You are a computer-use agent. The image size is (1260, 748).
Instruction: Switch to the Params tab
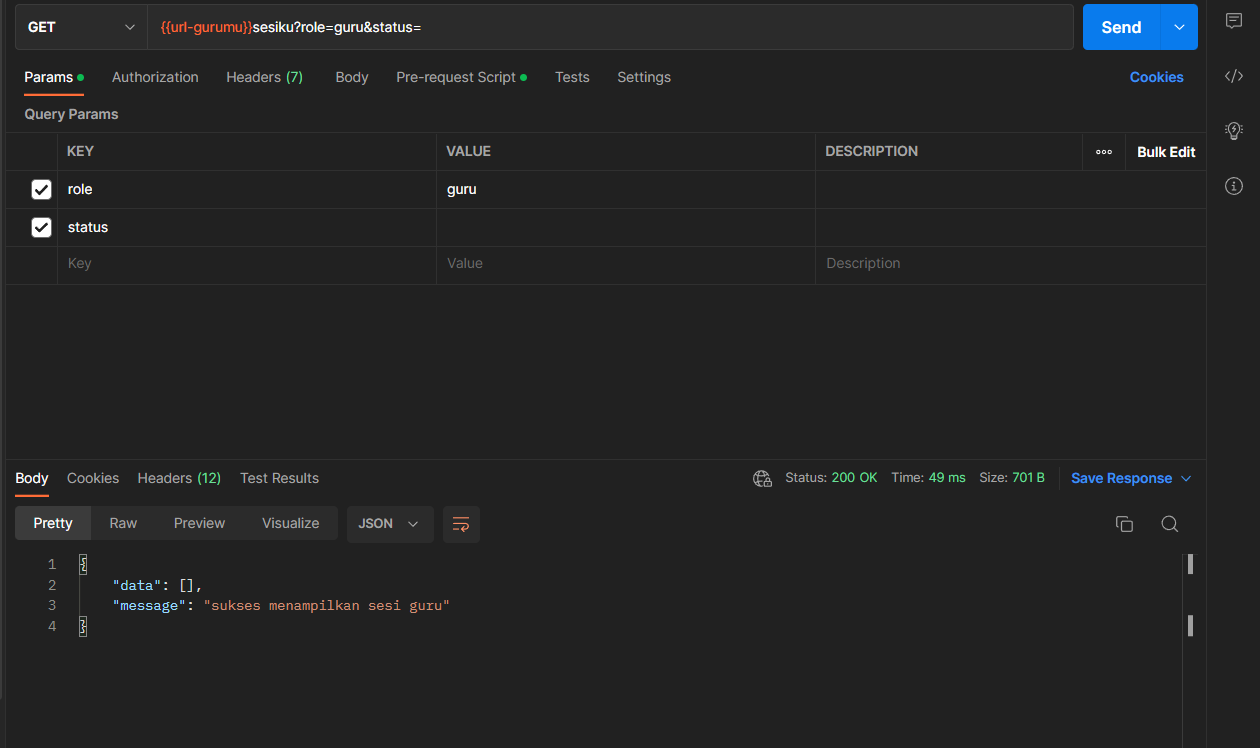54,77
